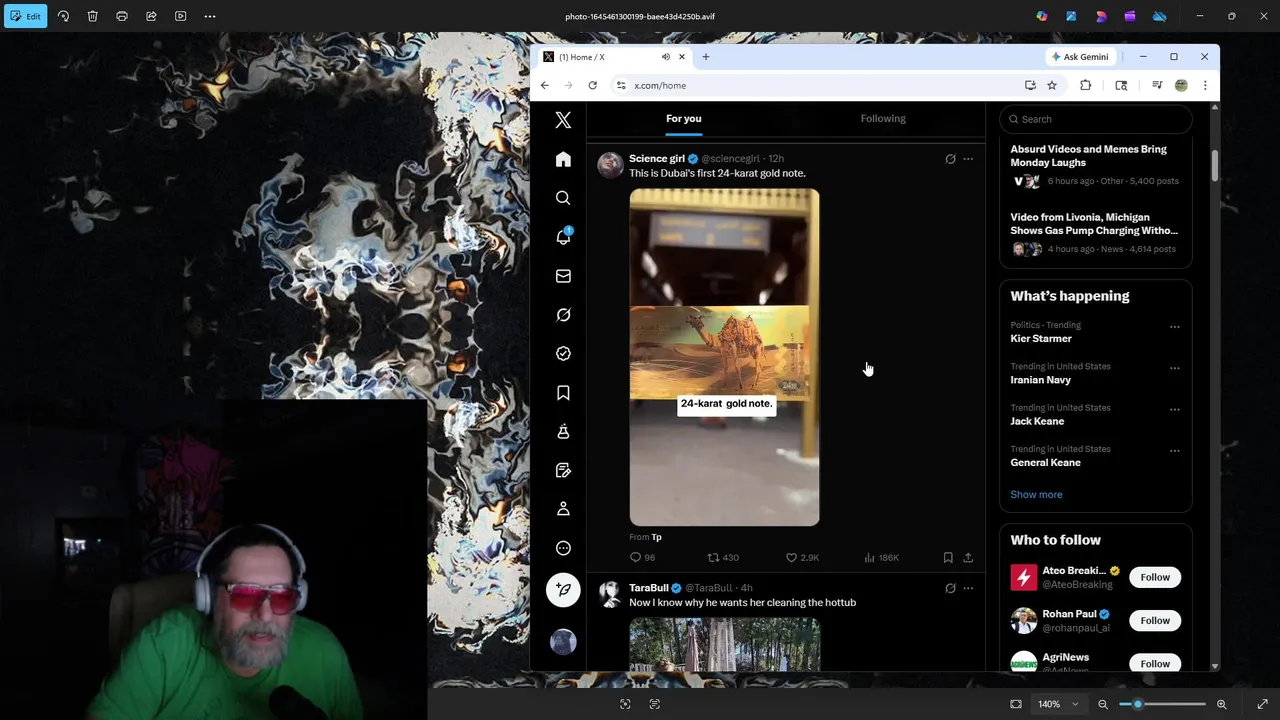Click the X Search input field
The height and width of the screenshot is (720, 1280).
point(1095,119)
